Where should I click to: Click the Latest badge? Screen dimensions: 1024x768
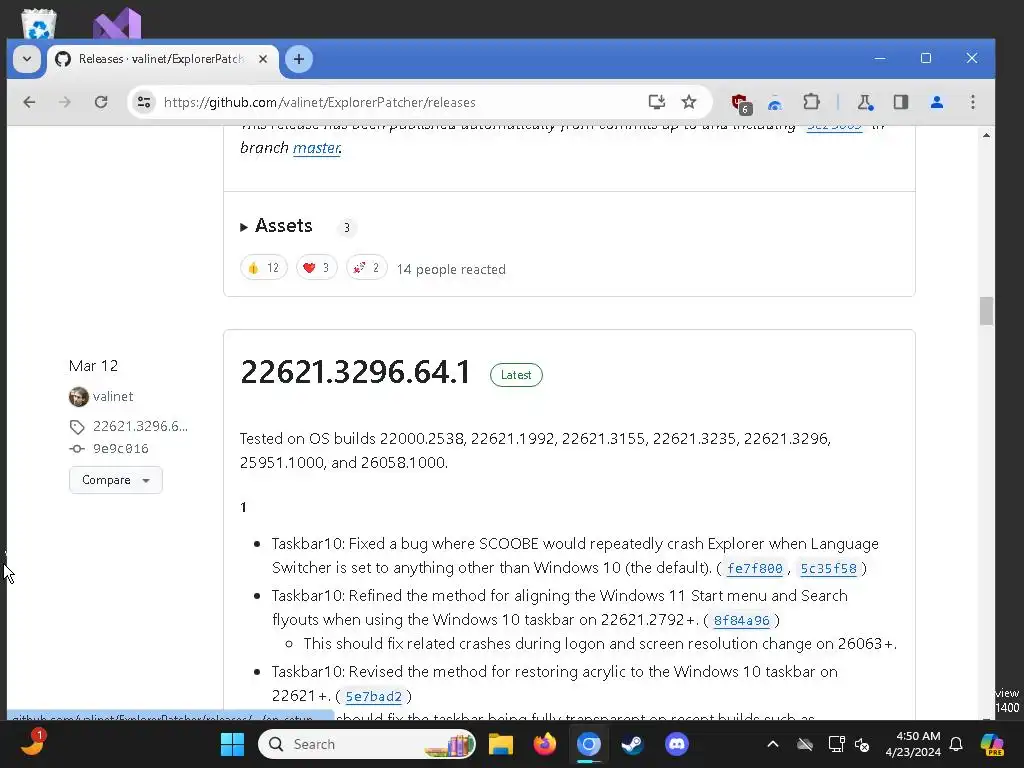click(516, 375)
